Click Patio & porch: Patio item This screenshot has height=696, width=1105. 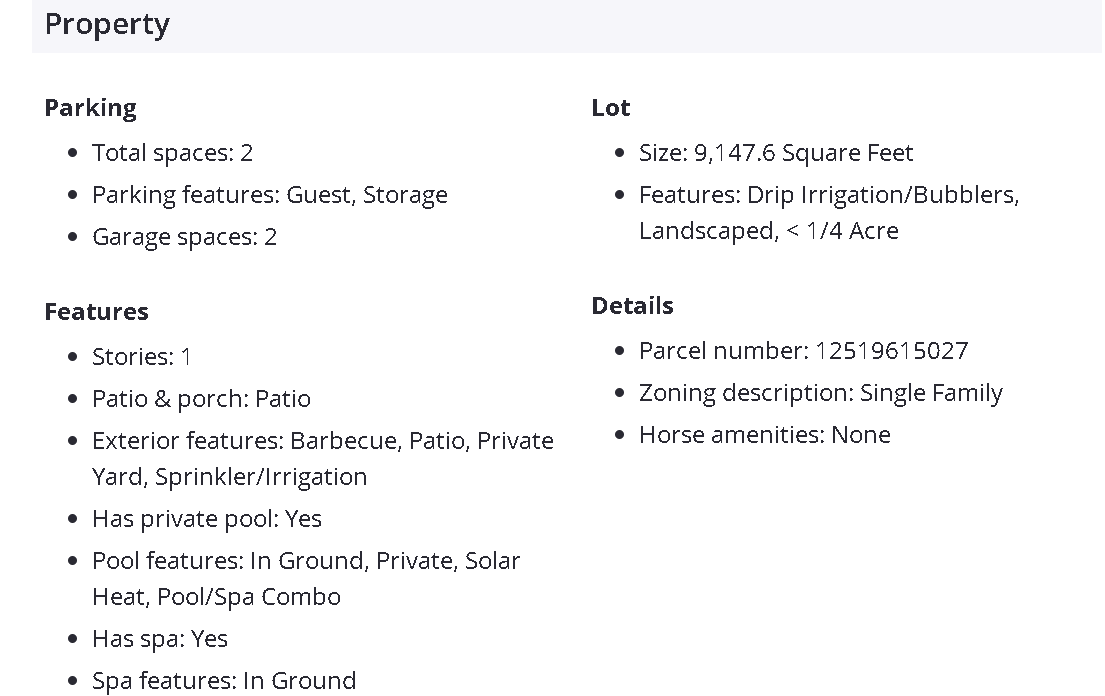[x=201, y=399]
